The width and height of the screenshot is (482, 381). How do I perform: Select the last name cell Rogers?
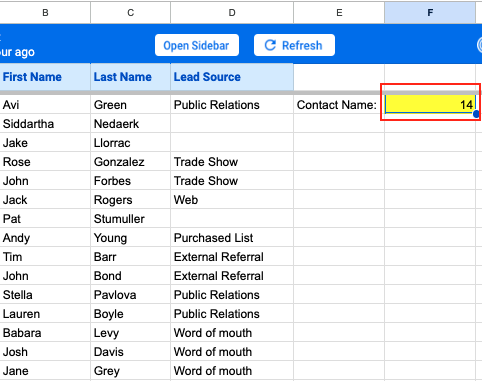point(130,200)
